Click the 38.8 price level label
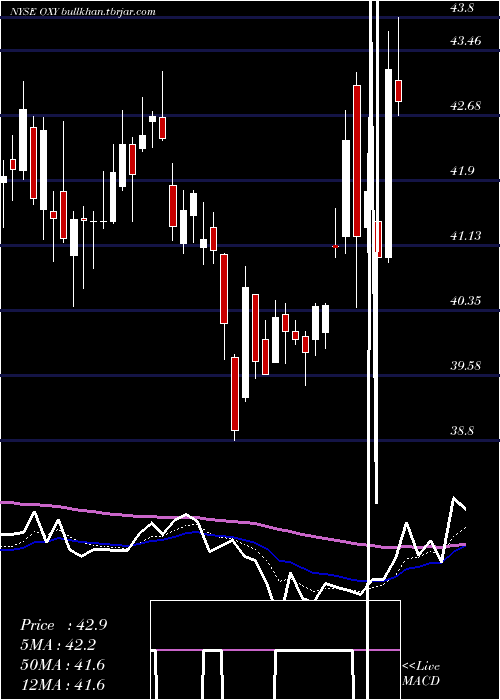The image size is (500, 700). point(461,430)
